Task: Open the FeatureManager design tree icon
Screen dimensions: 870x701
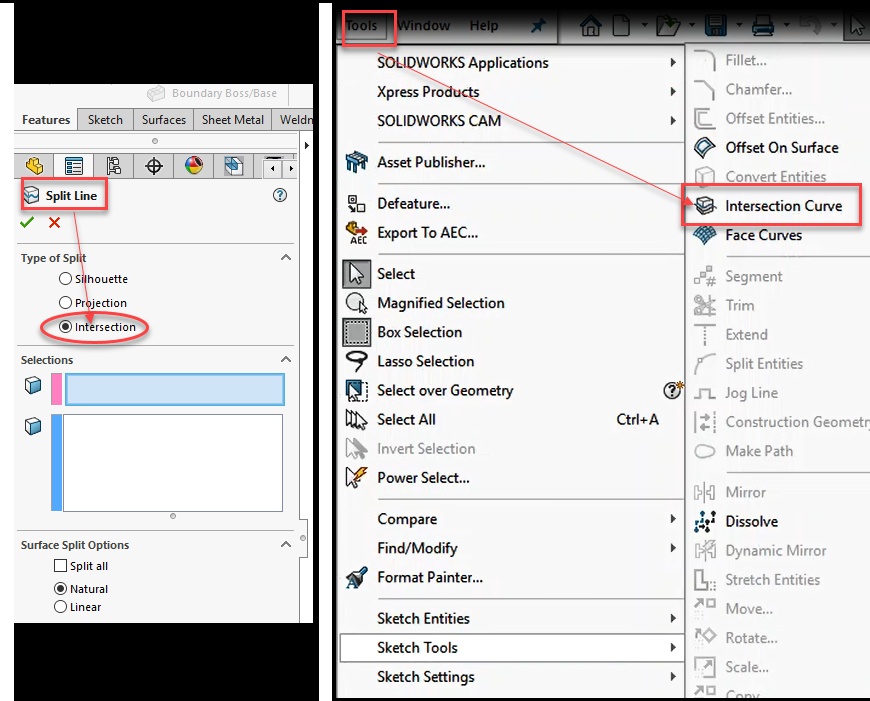Action: coord(34,166)
